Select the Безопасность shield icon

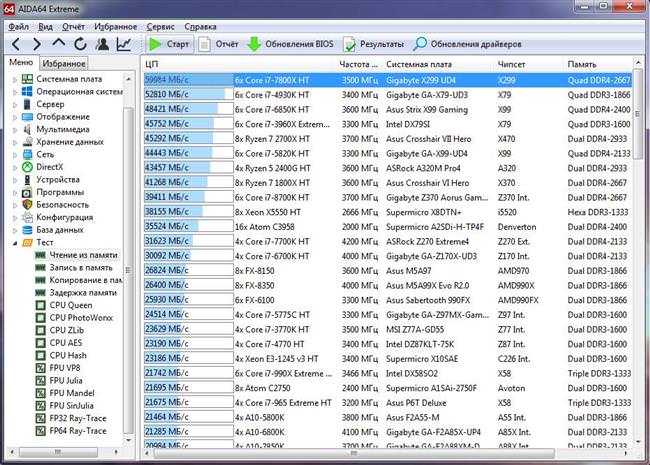(27, 205)
